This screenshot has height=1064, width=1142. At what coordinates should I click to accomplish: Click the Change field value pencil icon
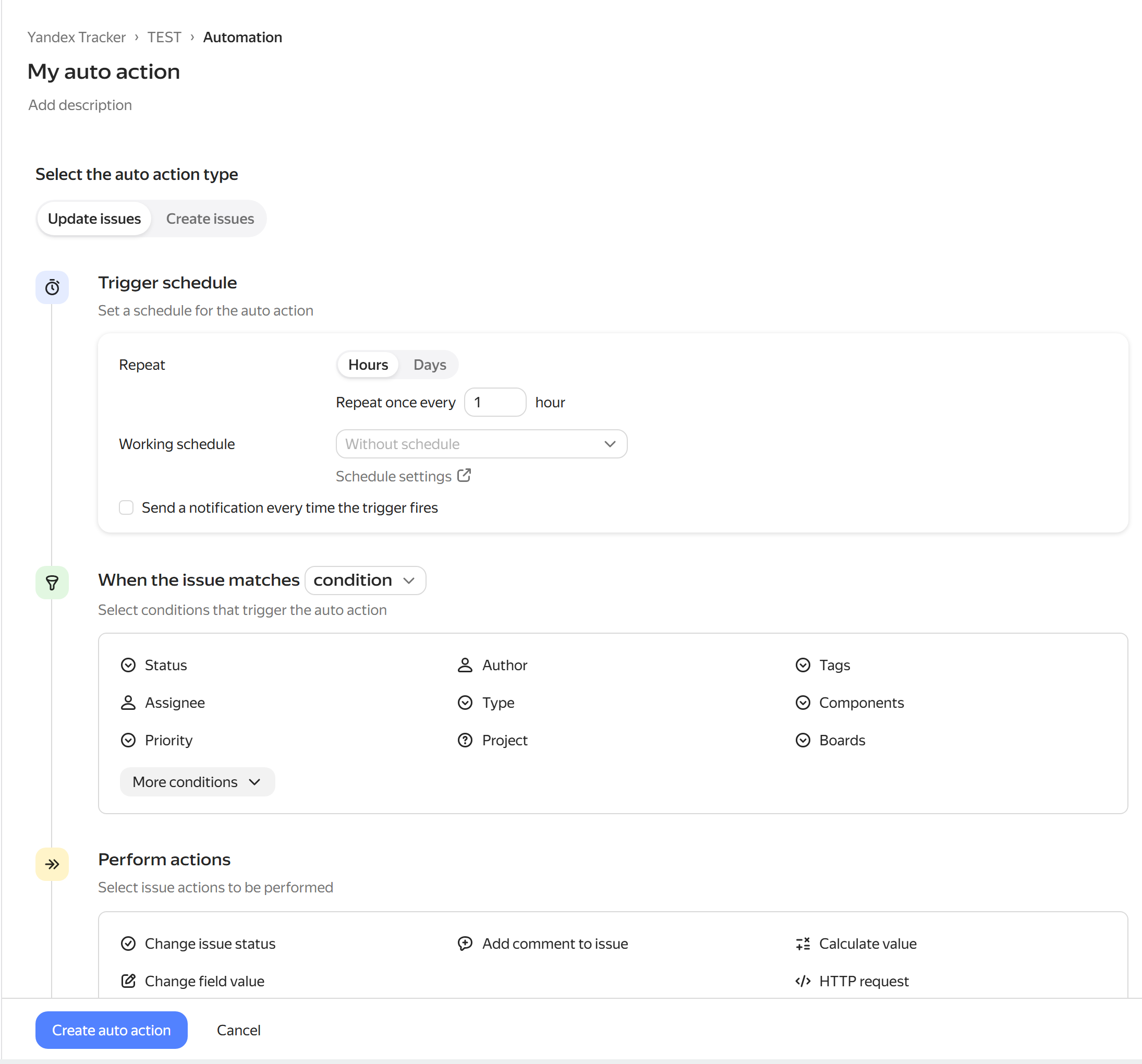point(128,981)
